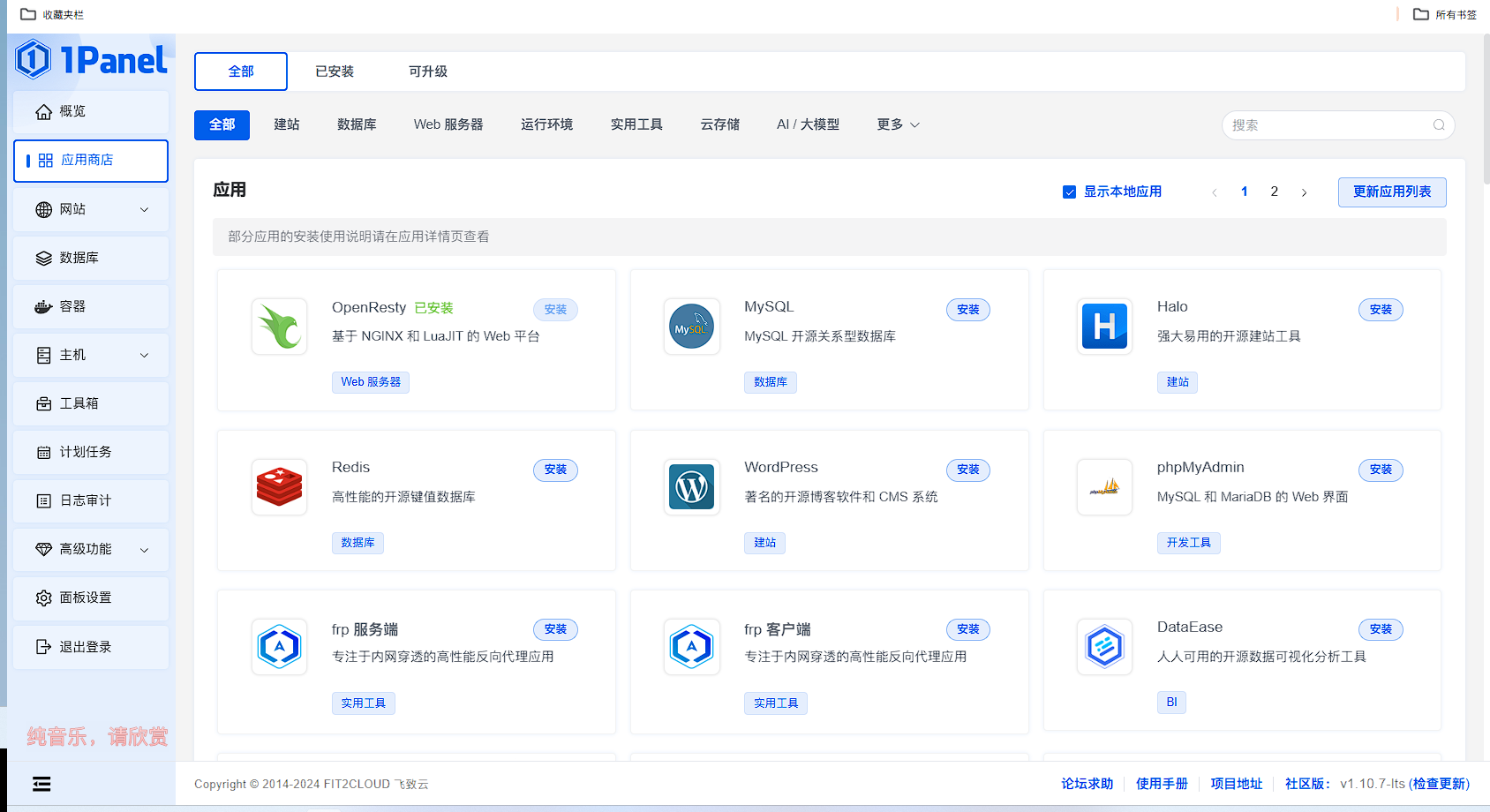Install WordPress with 安装 button

[x=968, y=470]
